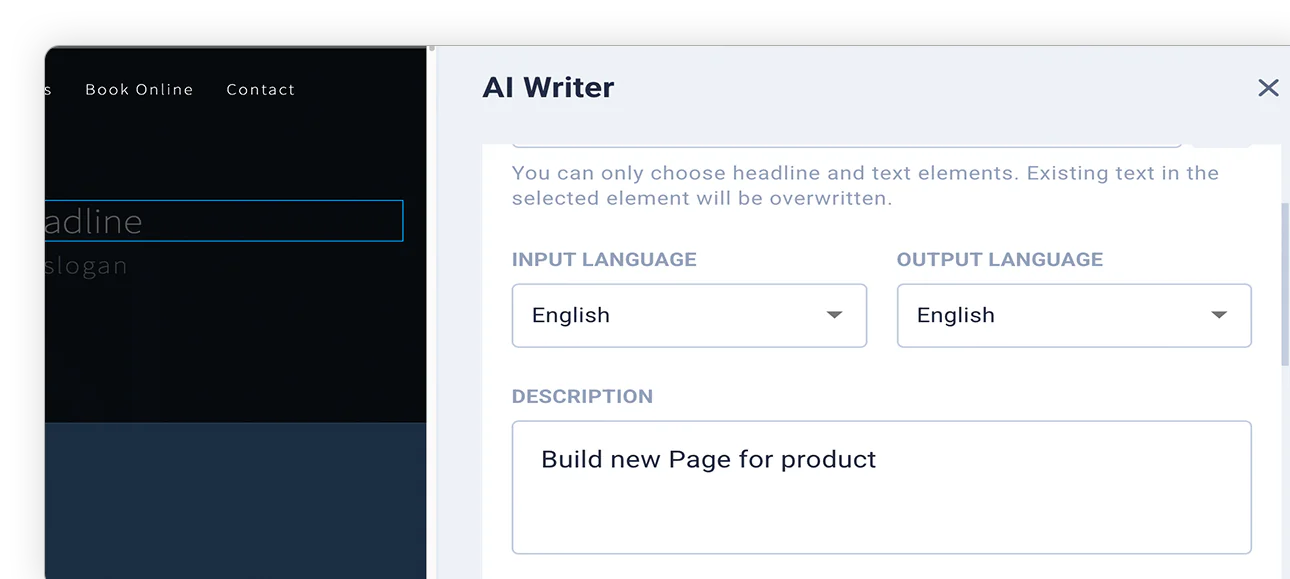
Task: Click the INPUT LANGUAGE label
Action: [x=603, y=259]
